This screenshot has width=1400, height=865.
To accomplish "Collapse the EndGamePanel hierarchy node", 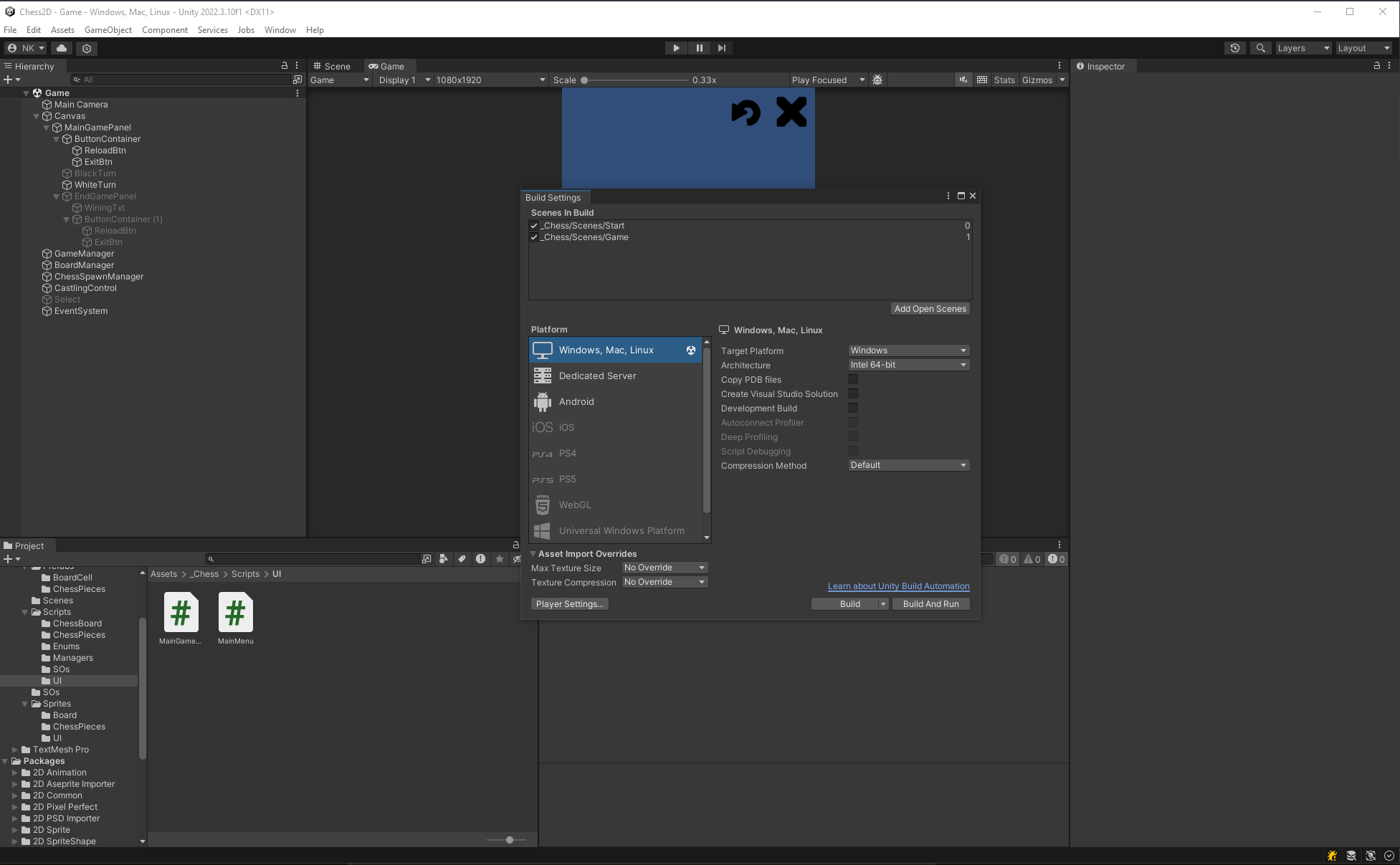I will pyautogui.click(x=57, y=196).
